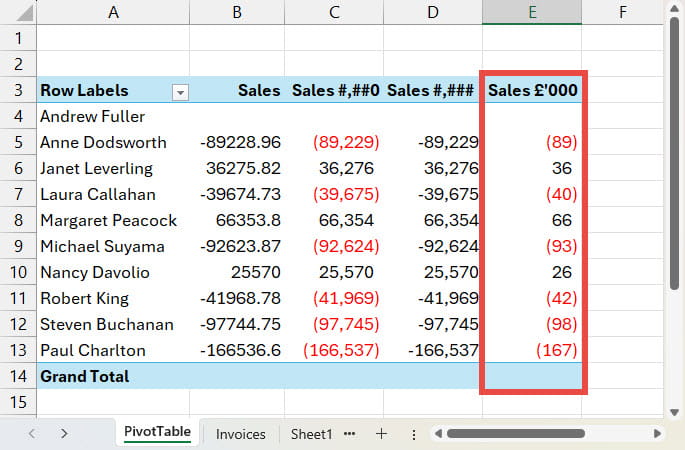
Task: Click the horizontal scrollbar thumb
Action: pyautogui.click(x=515, y=433)
